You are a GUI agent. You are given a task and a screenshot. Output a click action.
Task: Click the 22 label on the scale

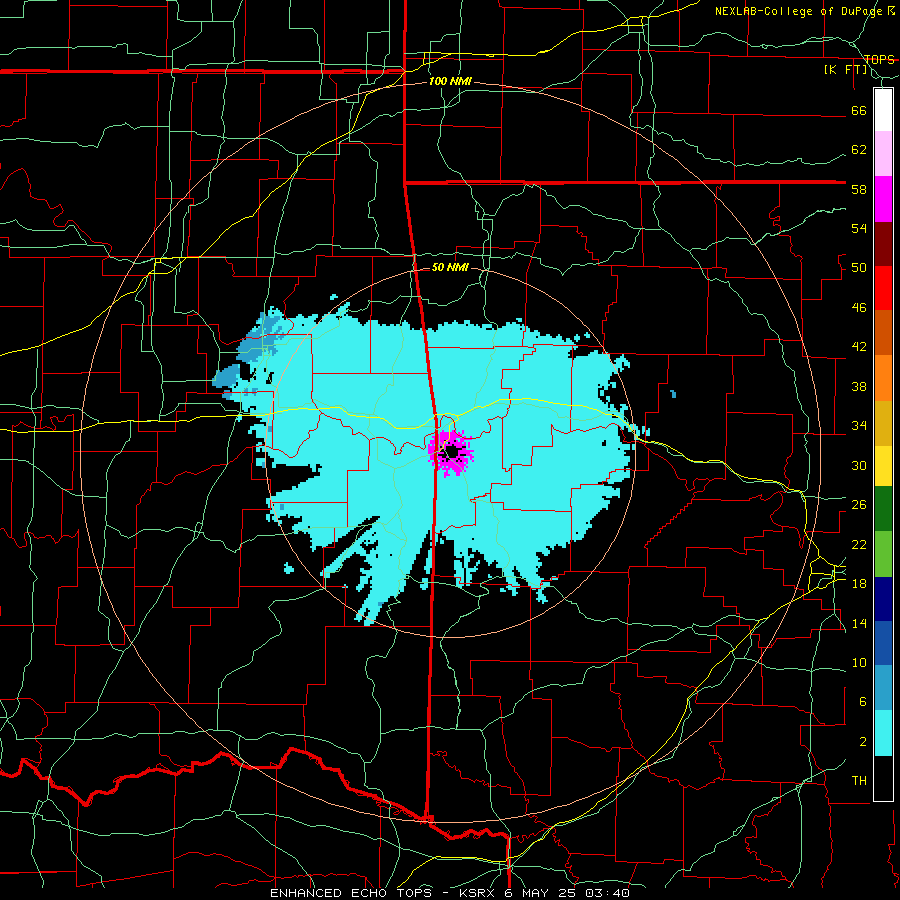pyautogui.click(x=859, y=544)
